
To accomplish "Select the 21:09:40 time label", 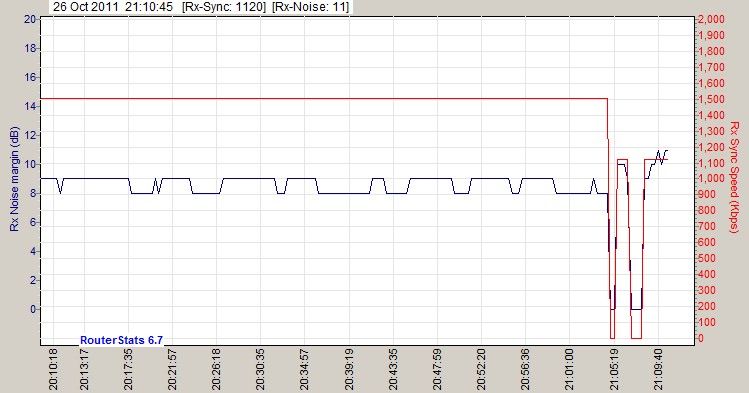I will [658, 369].
